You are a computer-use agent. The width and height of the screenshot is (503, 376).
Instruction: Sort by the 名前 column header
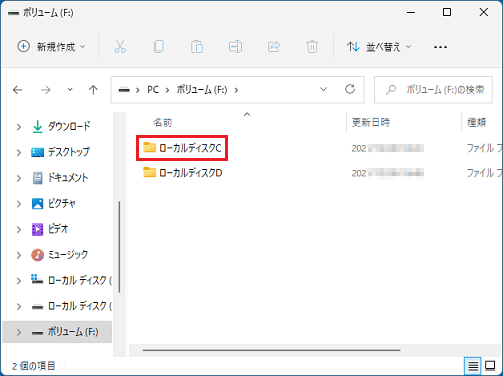pyautogui.click(x=163, y=123)
